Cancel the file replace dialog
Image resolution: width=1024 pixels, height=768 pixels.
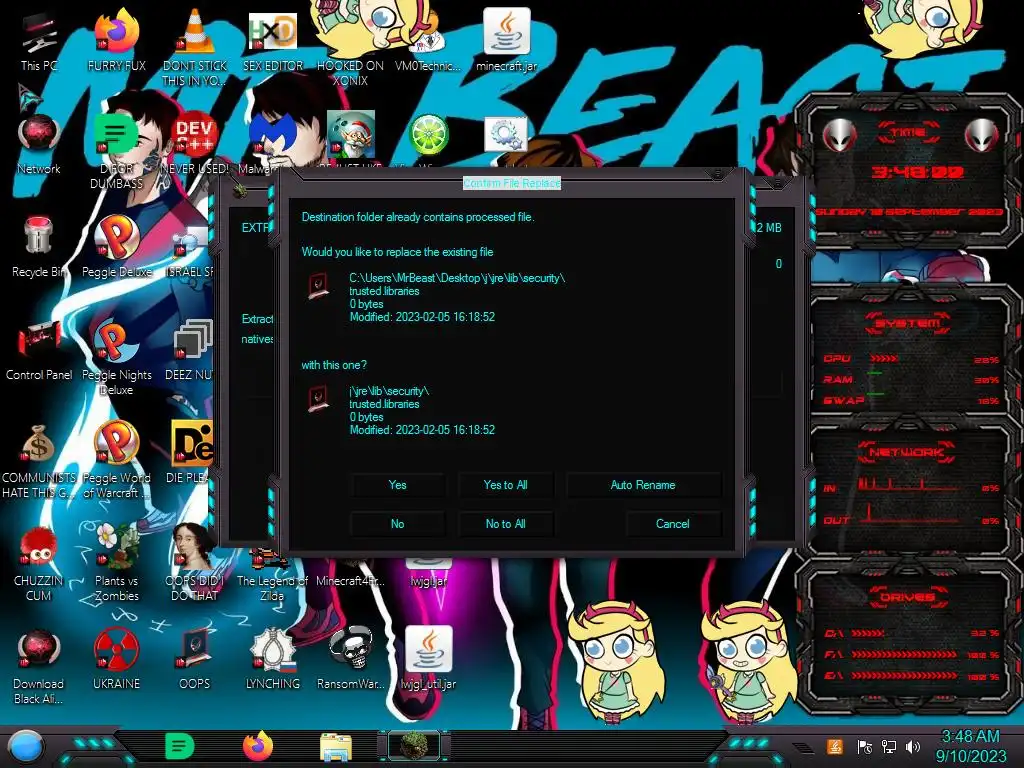pos(673,524)
